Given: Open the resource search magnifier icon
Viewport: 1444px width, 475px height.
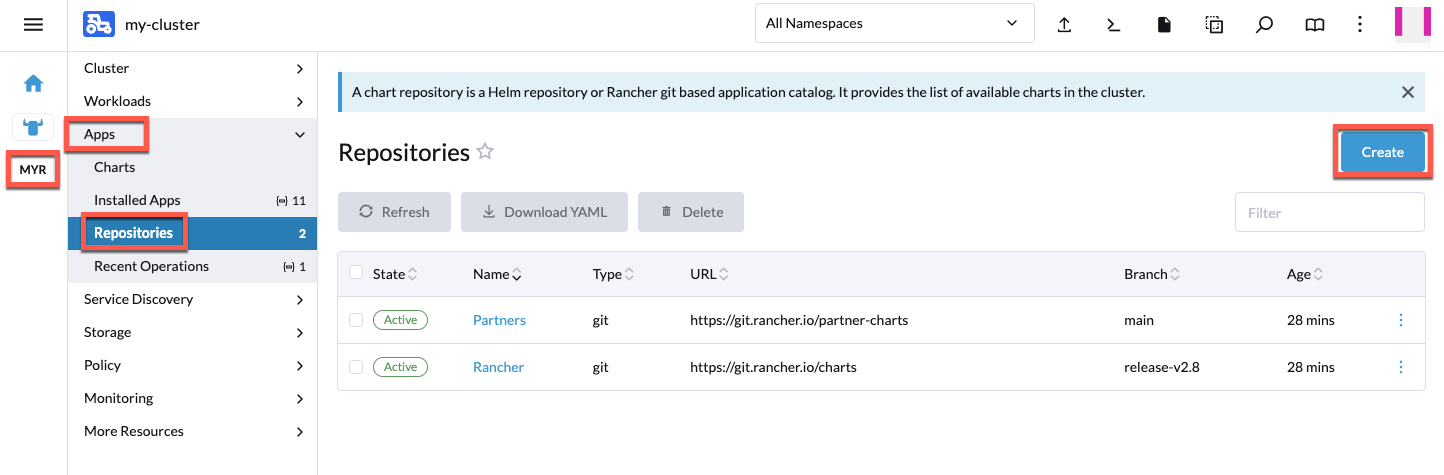Looking at the screenshot, I should point(1264,25).
